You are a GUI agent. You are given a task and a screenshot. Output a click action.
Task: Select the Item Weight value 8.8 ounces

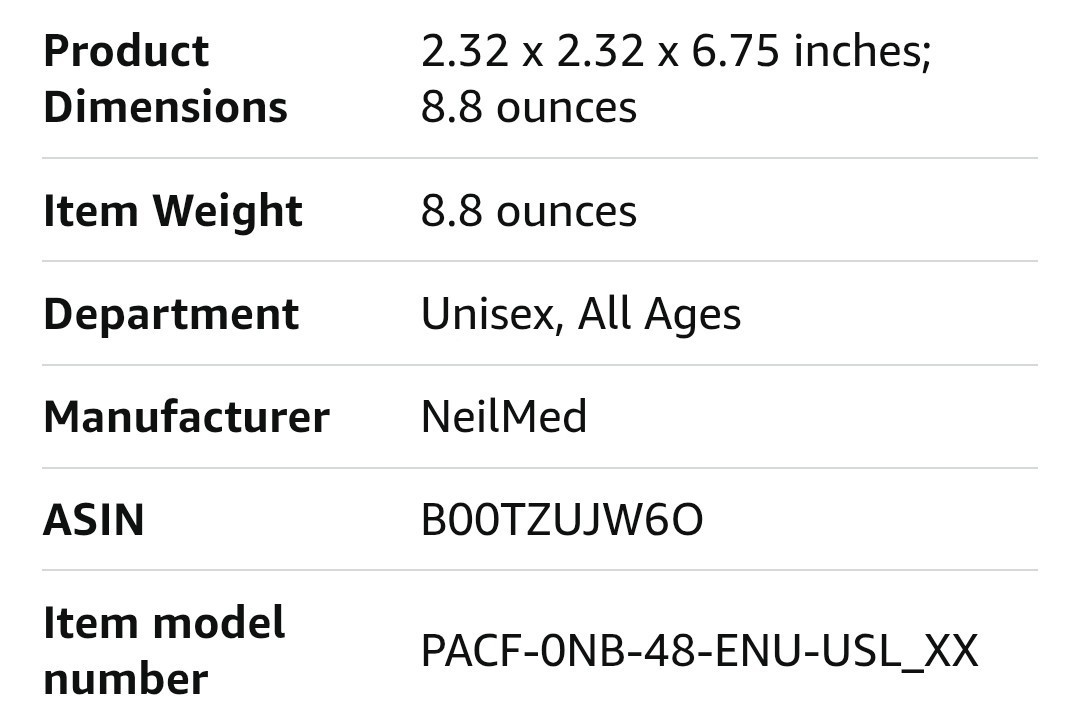click(529, 211)
